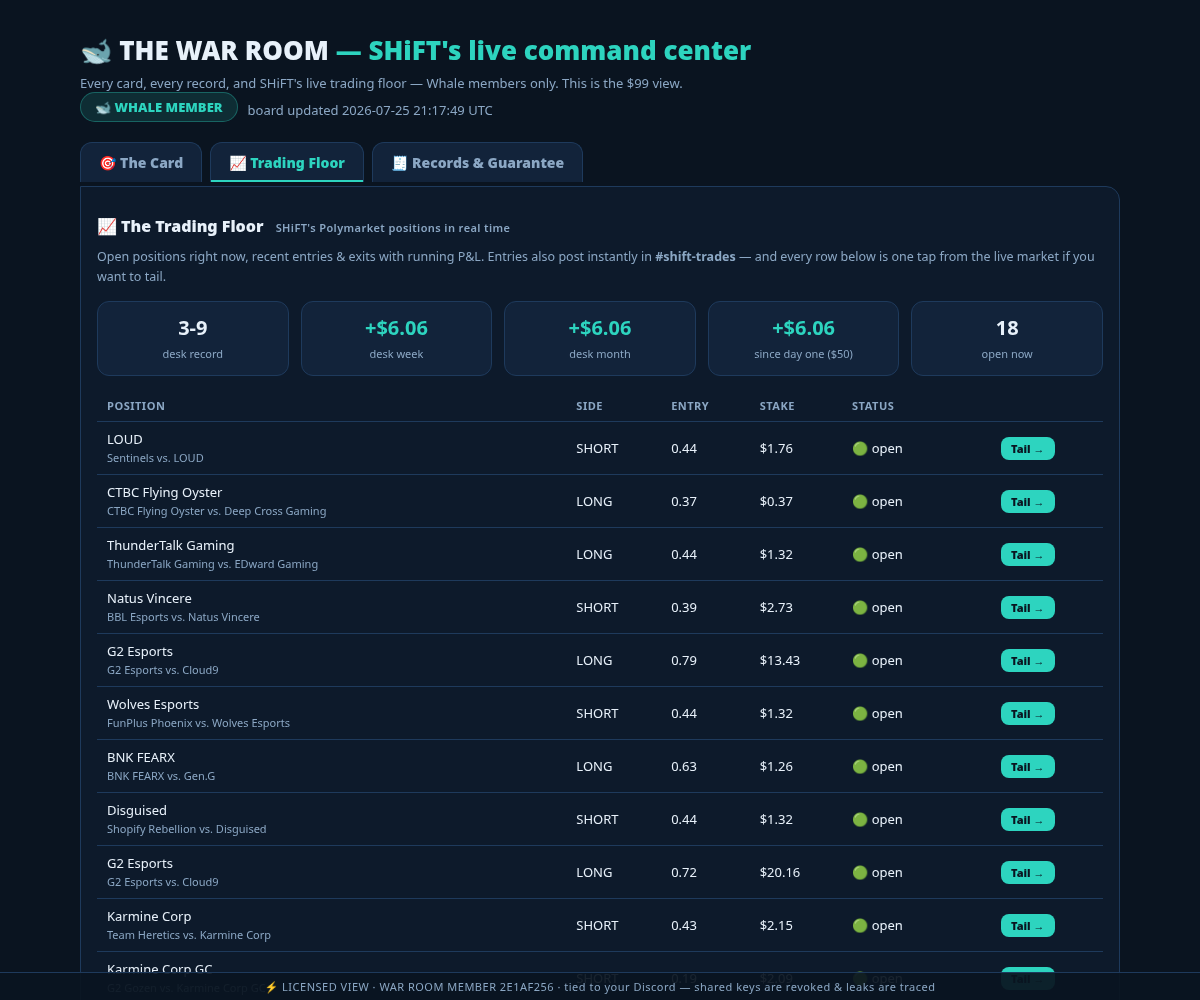Click Shopify Rebellion vs. Disguised text
Screen dimensions: 1200x1000
pos(186,829)
